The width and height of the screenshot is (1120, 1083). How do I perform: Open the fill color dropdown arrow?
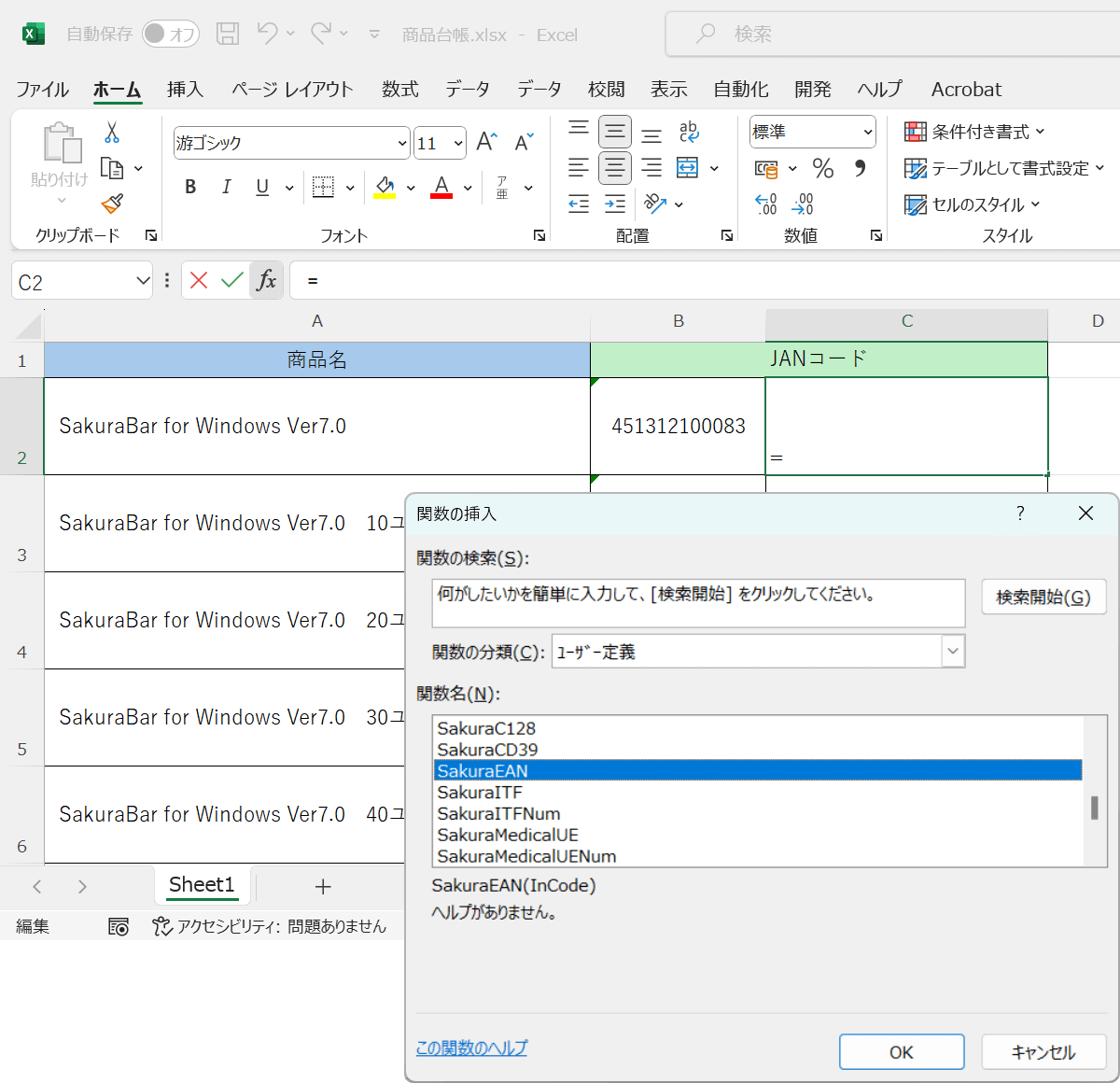tap(411, 188)
